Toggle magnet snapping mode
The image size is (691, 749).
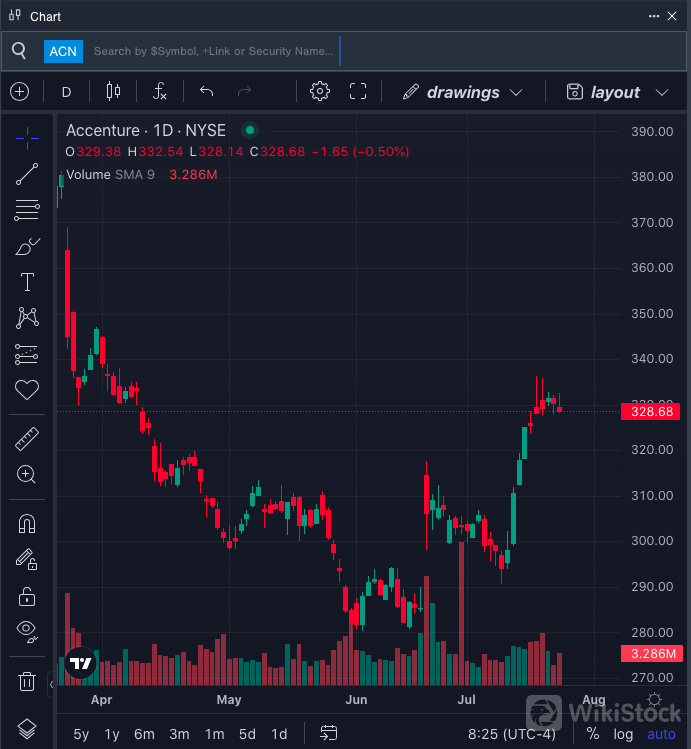(x=27, y=524)
